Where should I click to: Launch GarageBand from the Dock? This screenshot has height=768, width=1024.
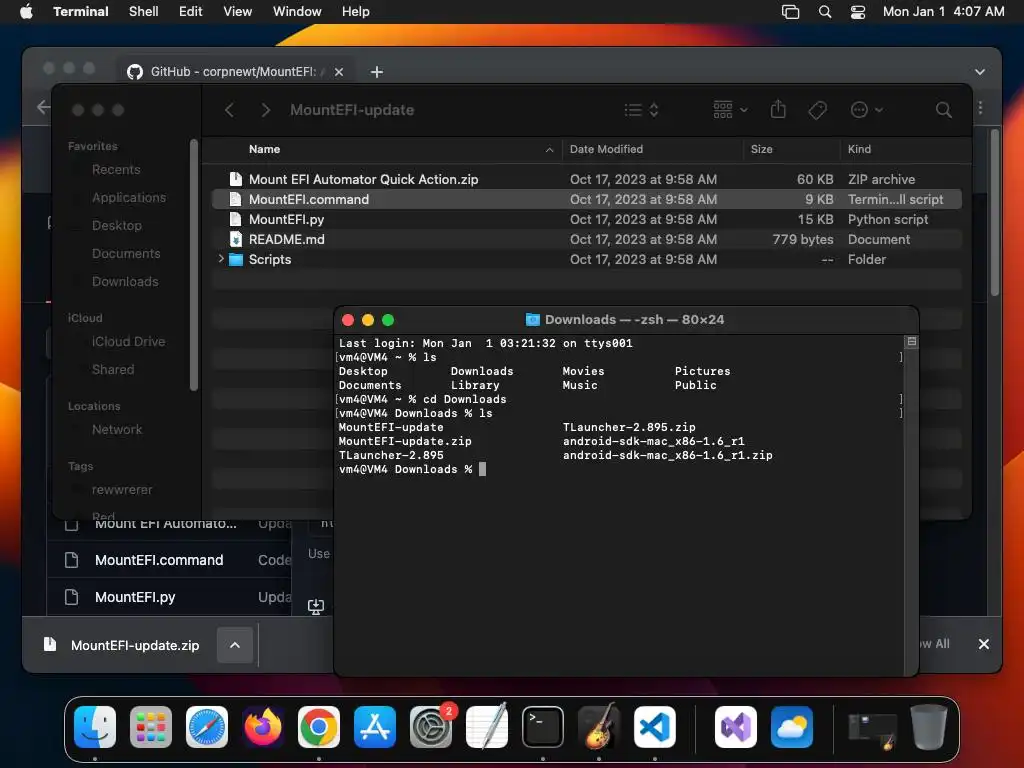pyautogui.click(x=599, y=727)
